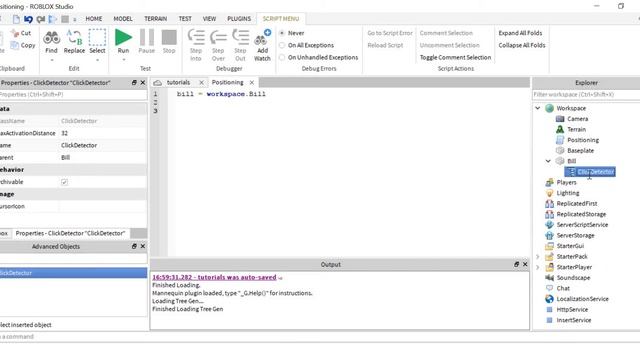Image resolution: width=640 pixels, height=360 pixels.
Task: Close the Positioning script tab
Action: click(x=252, y=82)
